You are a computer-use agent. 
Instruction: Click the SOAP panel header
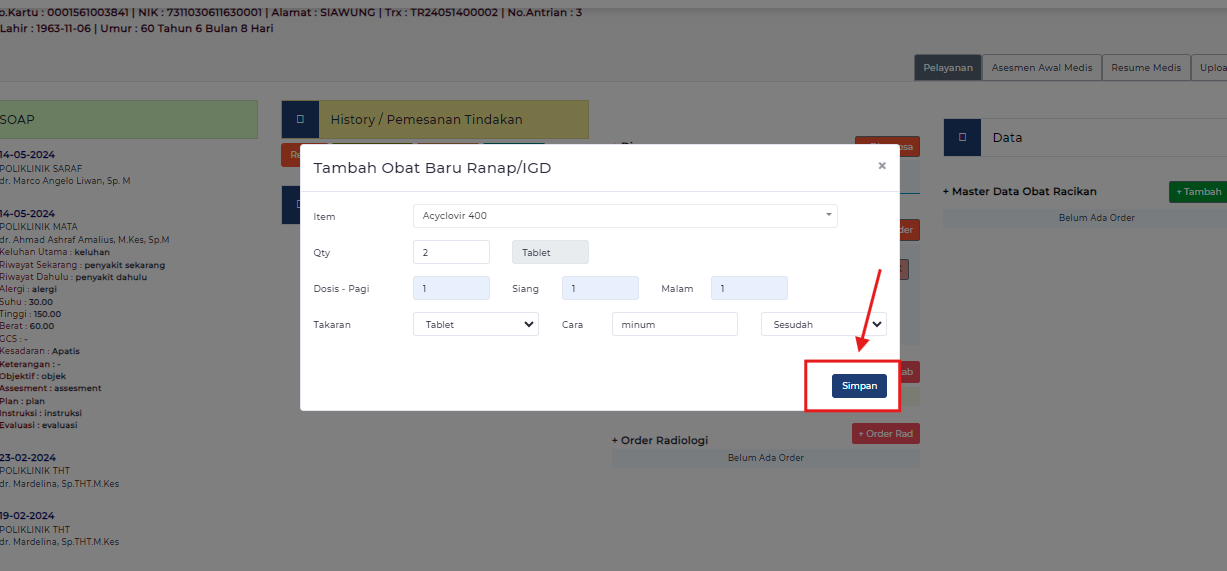[128, 119]
